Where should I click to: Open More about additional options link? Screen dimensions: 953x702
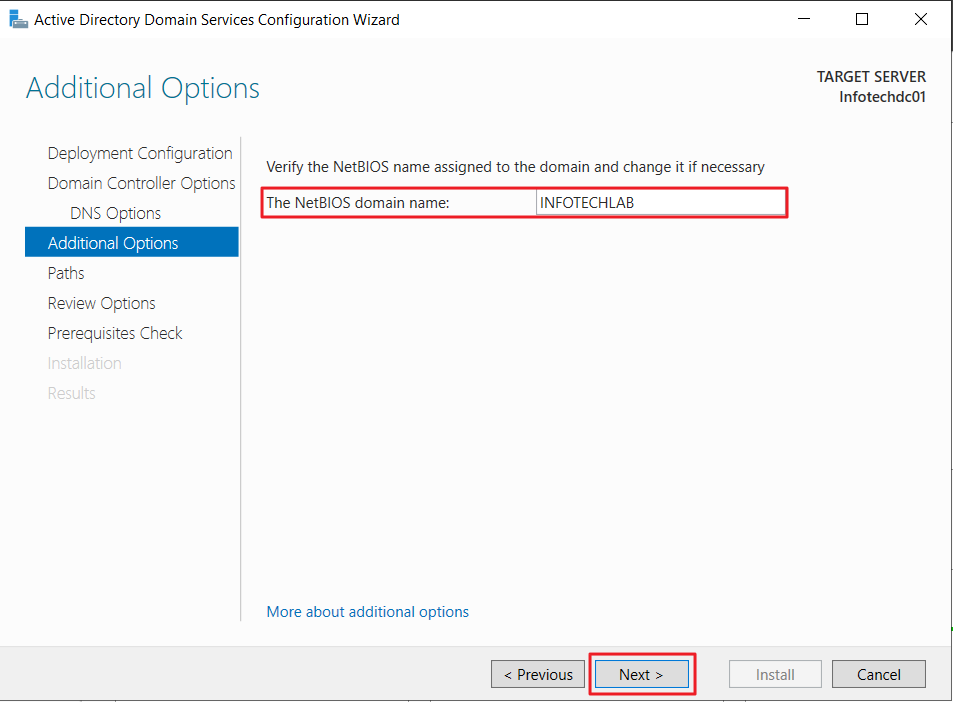[x=368, y=611]
